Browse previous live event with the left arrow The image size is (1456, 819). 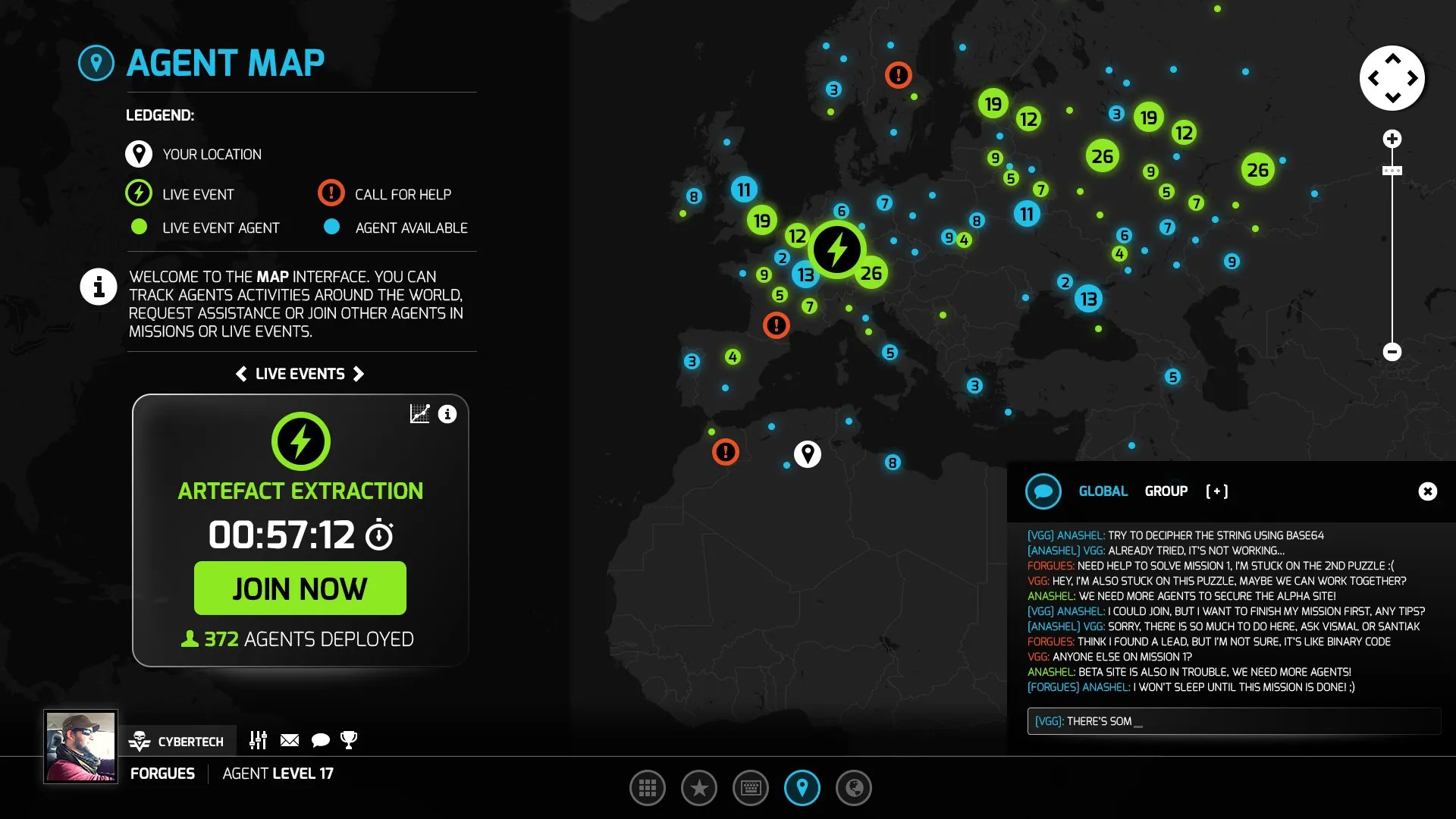point(241,373)
